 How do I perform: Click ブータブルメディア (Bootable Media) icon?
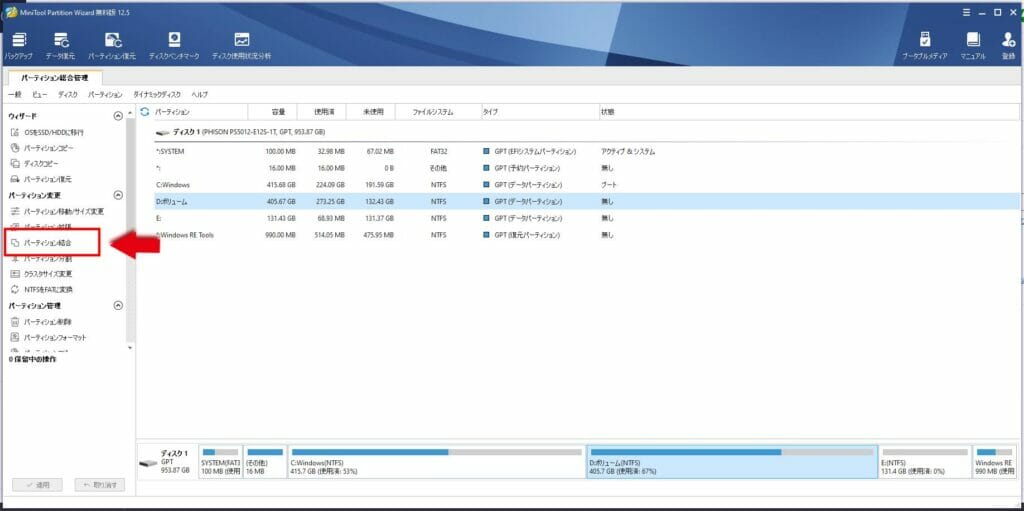click(924, 46)
